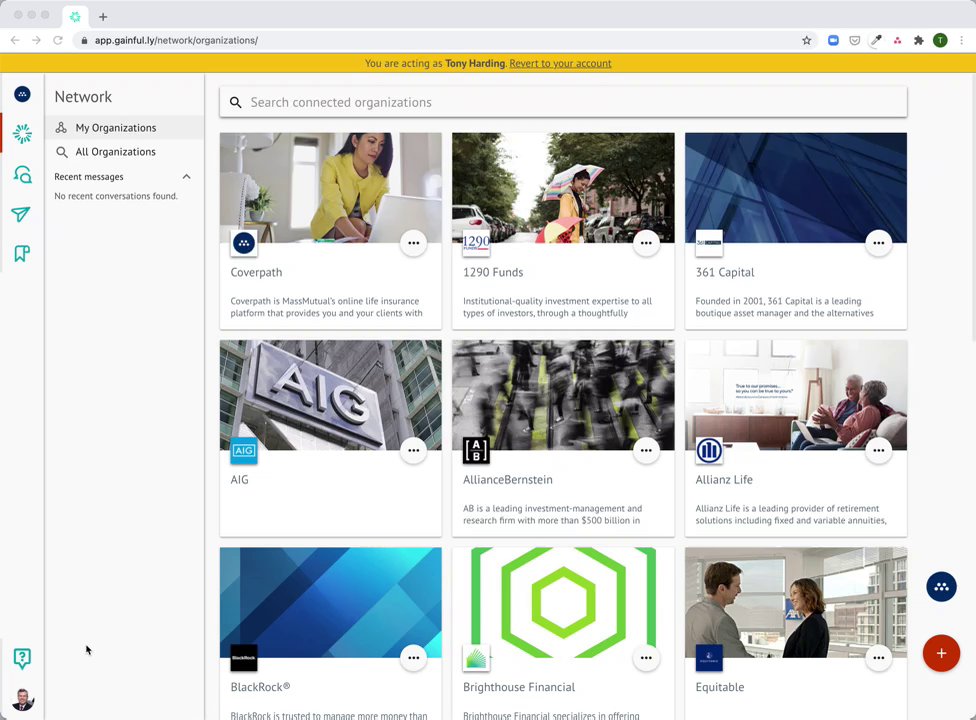Open the paper plane send icon
976x720 pixels.
[21, 215]
